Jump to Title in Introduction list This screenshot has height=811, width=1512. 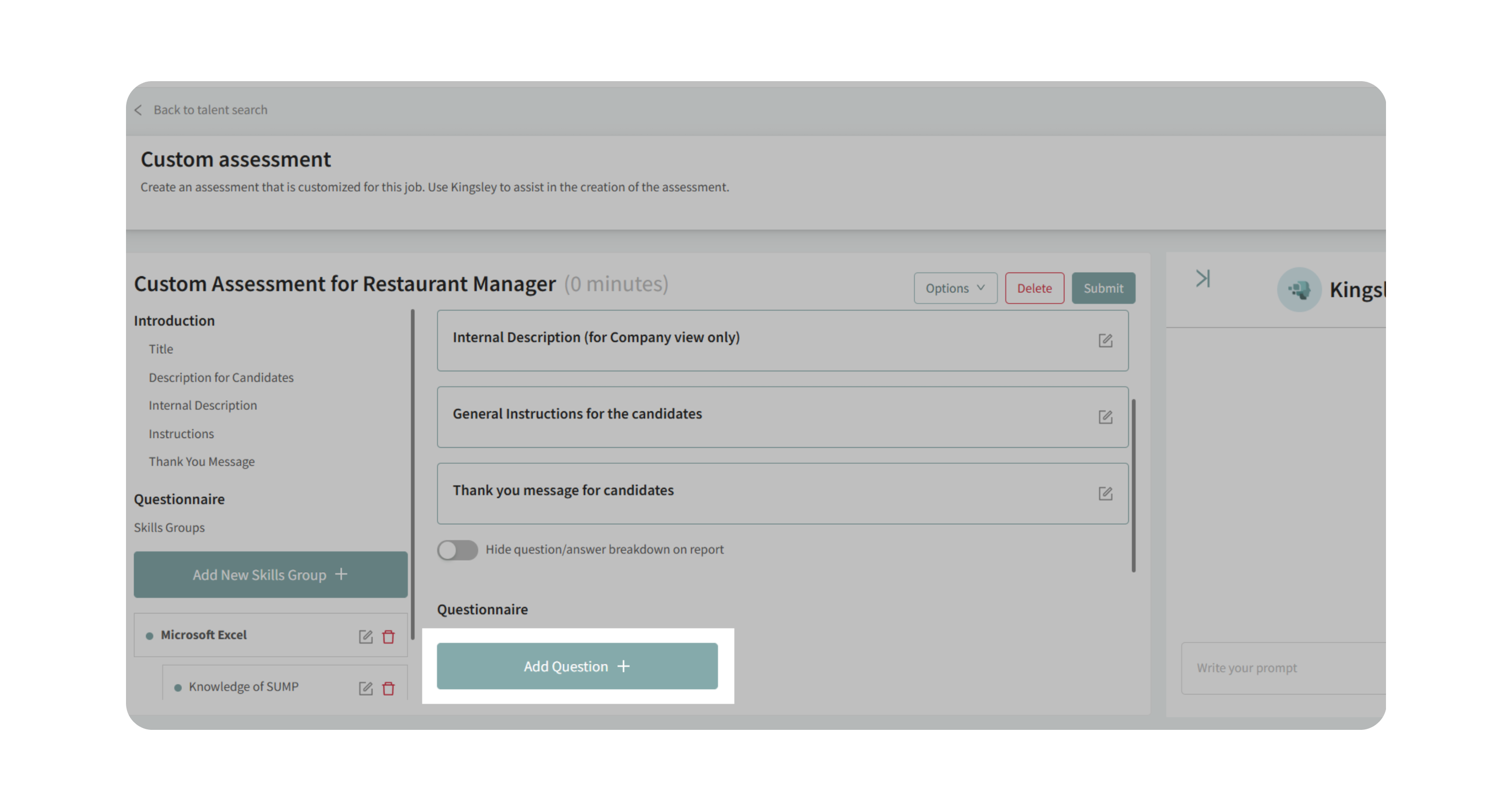tap(161, 349)
